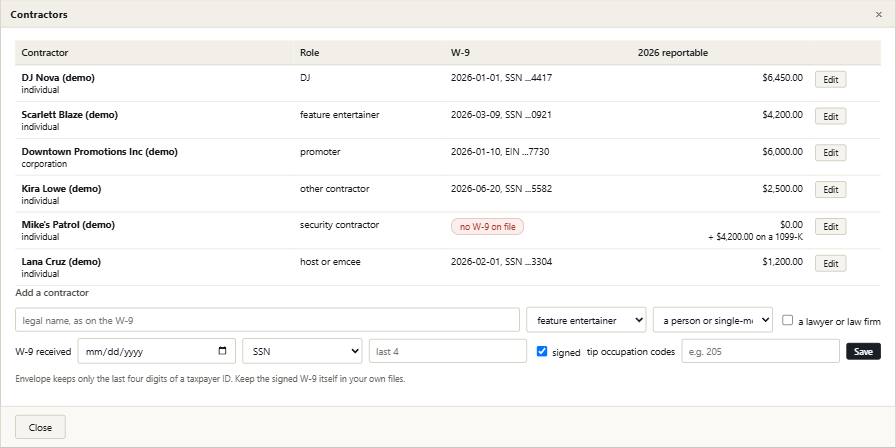The height and width of the screenshot is (448, 896).
Task: Click W-9 value 2026-01-01, SSN ...4417
Action: point(501,78)
